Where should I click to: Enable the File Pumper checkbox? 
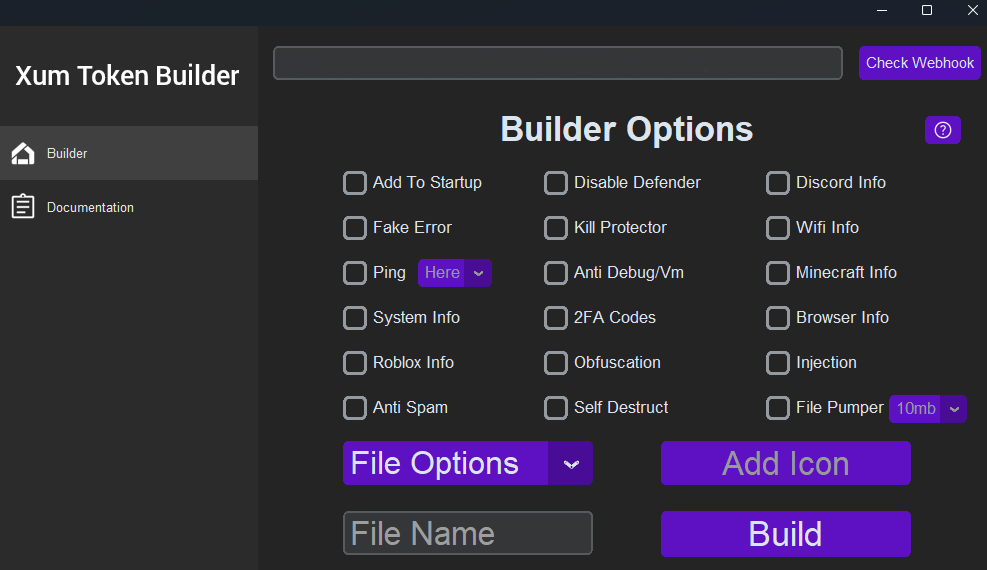point(777,408)
